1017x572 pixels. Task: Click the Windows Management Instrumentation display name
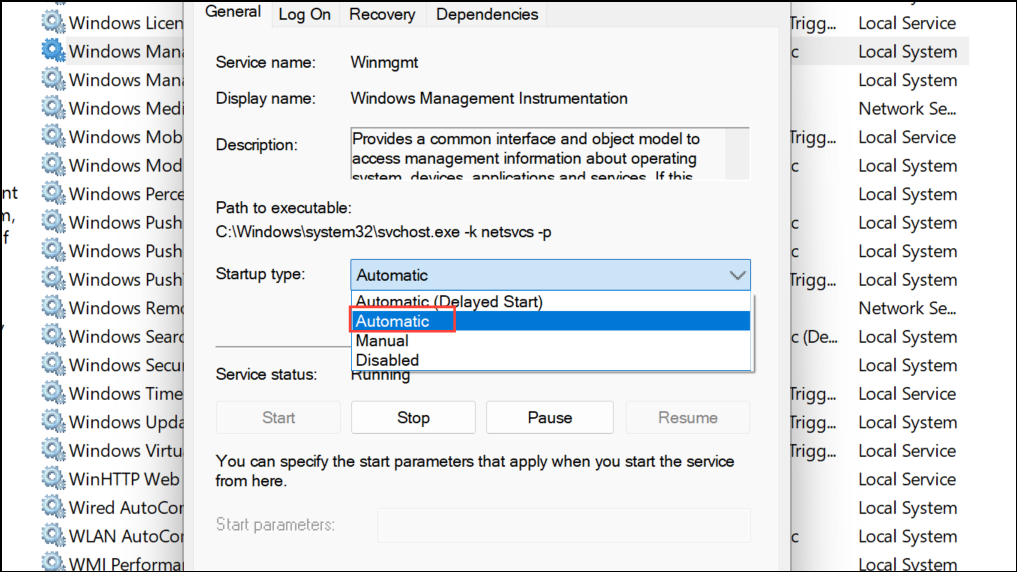[489, 98]
